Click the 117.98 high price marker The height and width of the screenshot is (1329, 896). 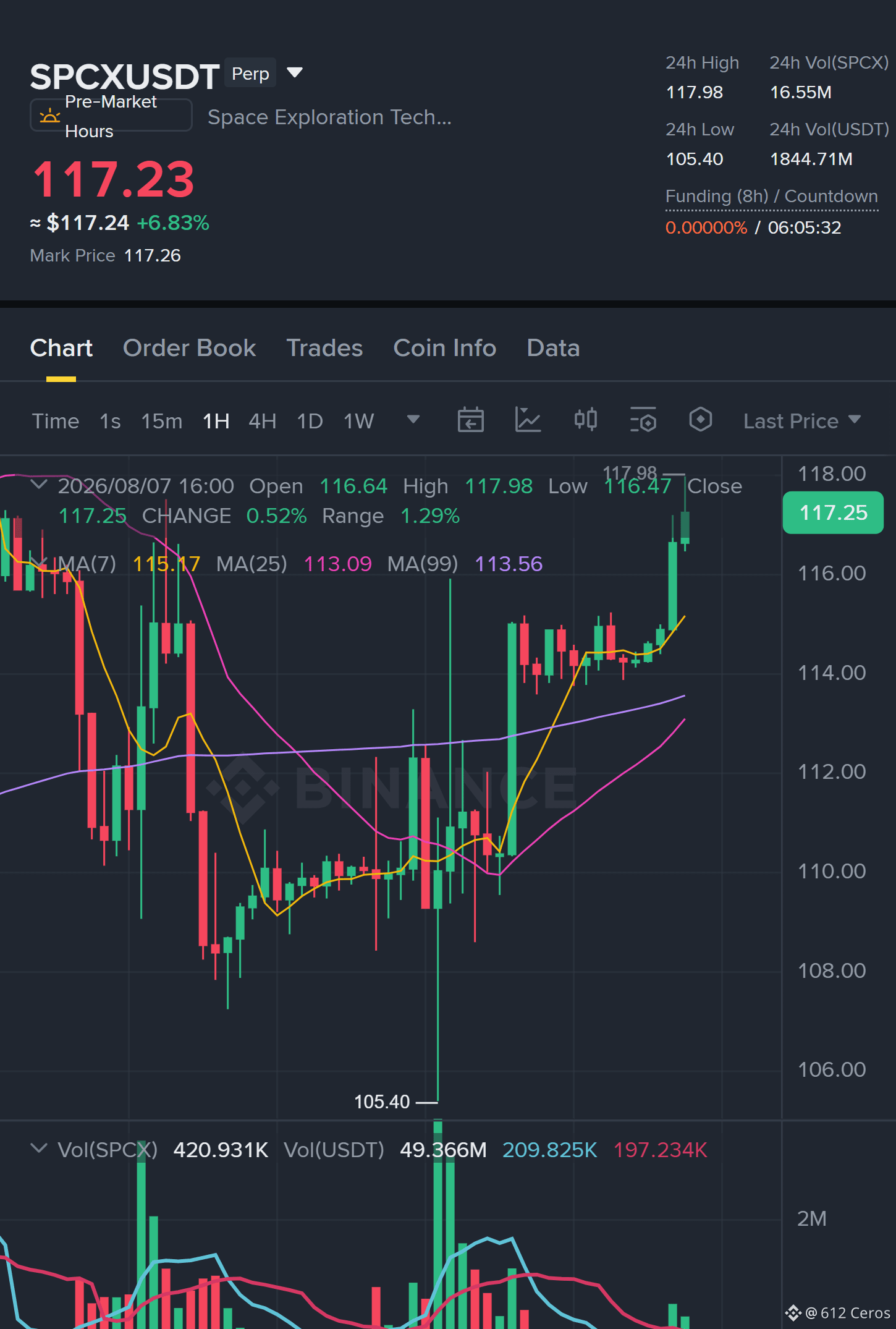coord(630,473)
